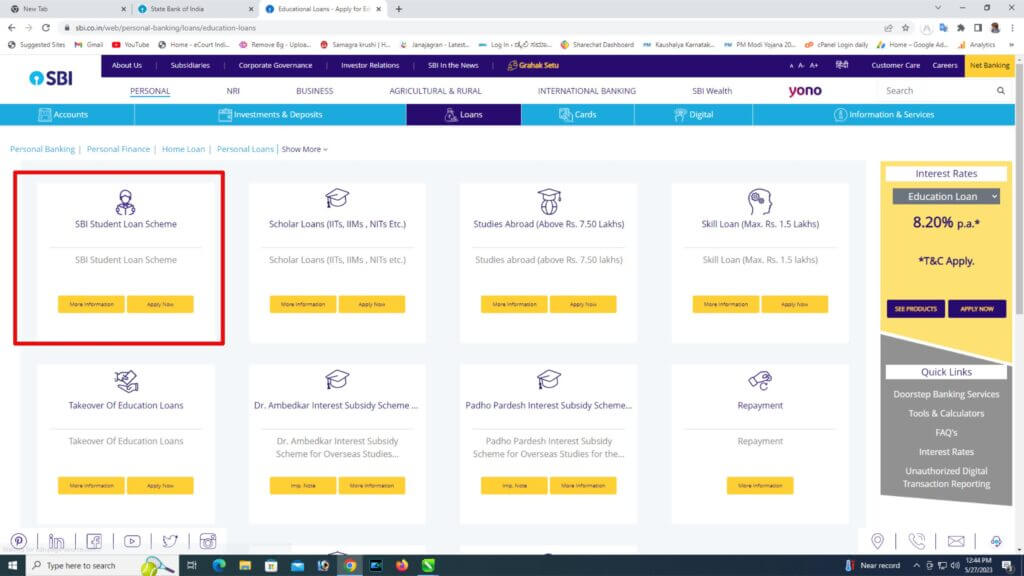Viewport: 1024px width, 576px height.
Task: Click the Takeover Of Education Loans icon
Action: click(125, 381)
